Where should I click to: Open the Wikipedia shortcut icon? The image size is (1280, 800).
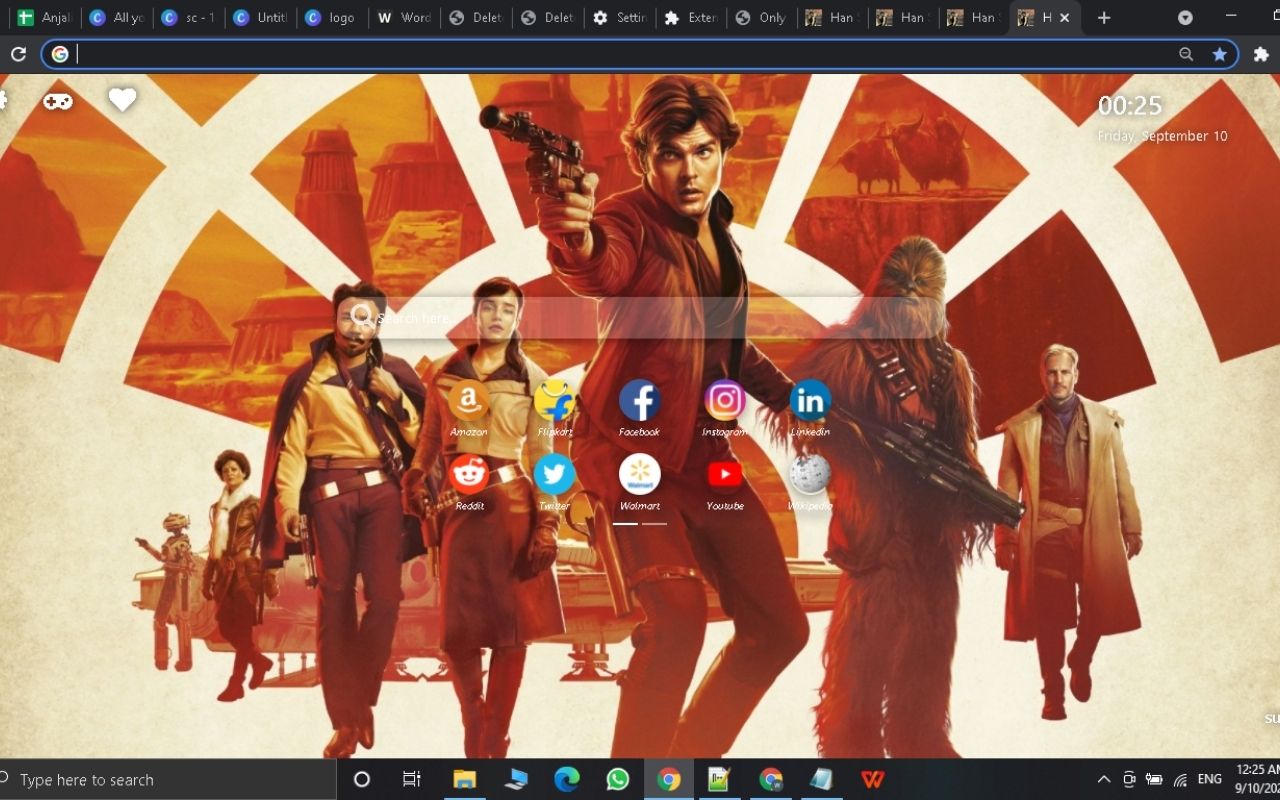[x=810, y=474]
